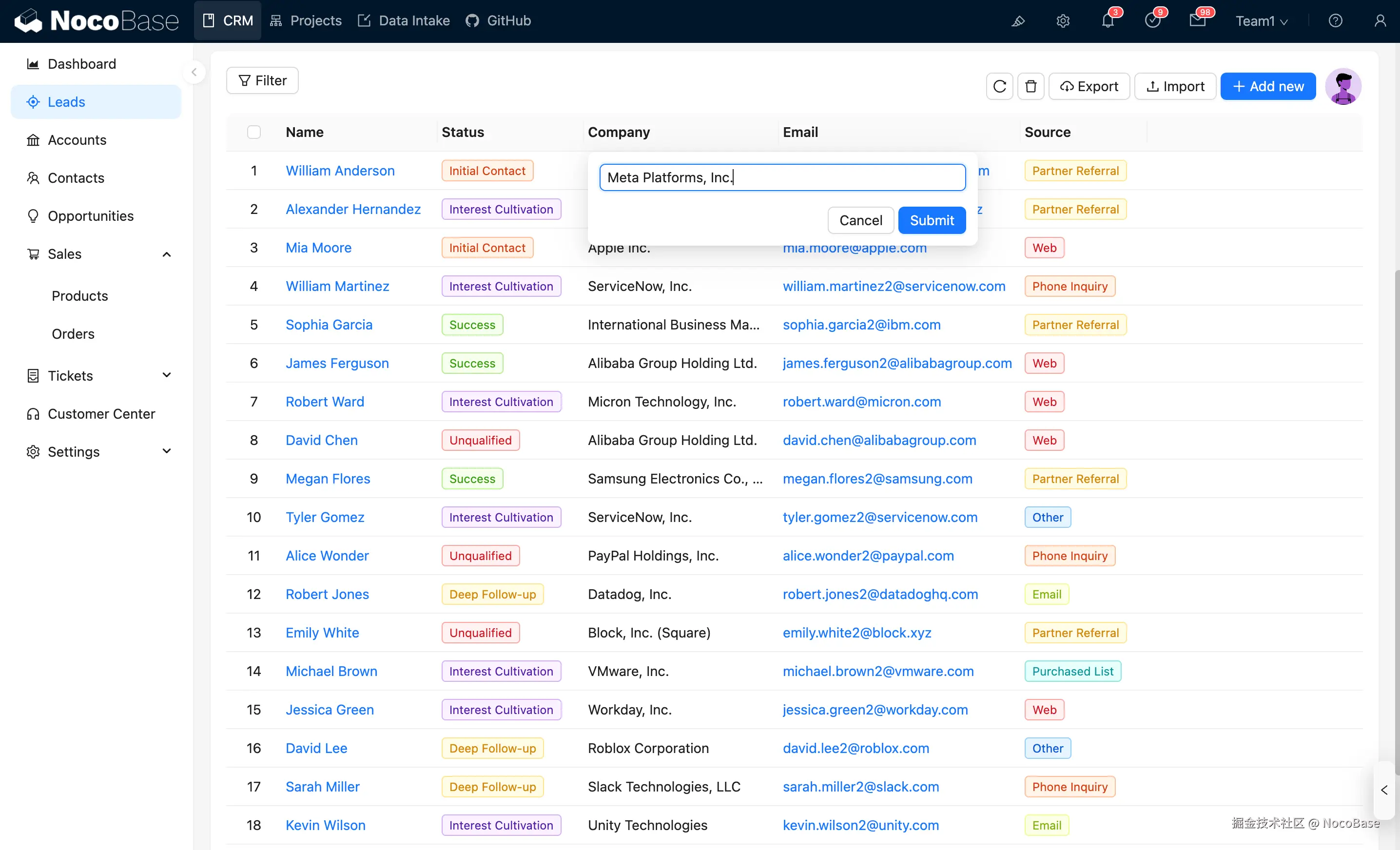Click email emily.white2@block.xyz

coord(857,633)
